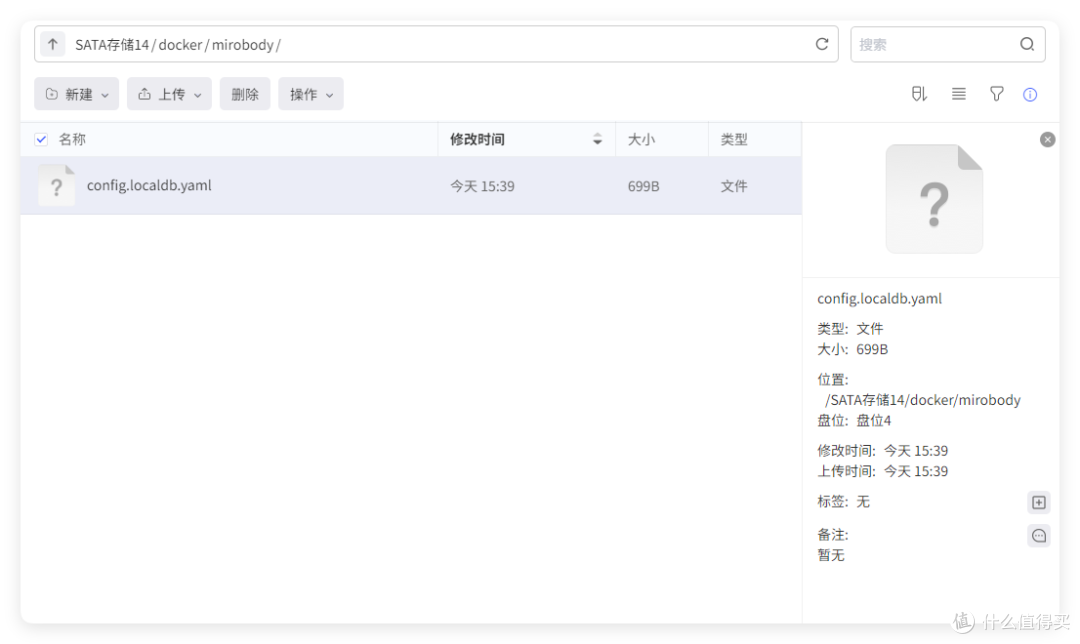Click mirobody in the path bar
Image resolution: width=1080 pixels, height=644 pixels.
[x=242, y=45]
